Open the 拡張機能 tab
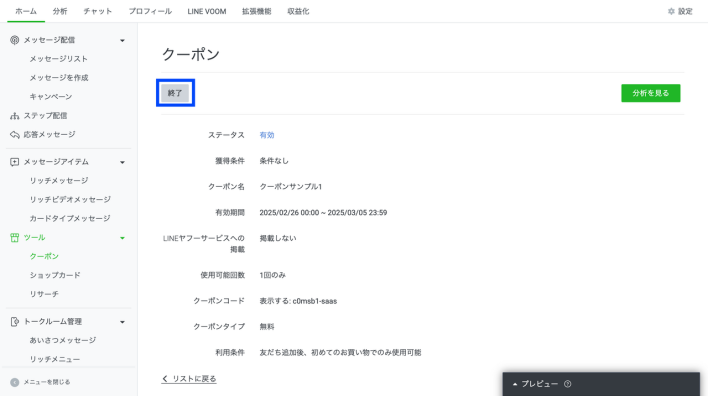Image resolution: width=708 pixels, height=396 pixels. pyautogui.click(x=256, y=11)
